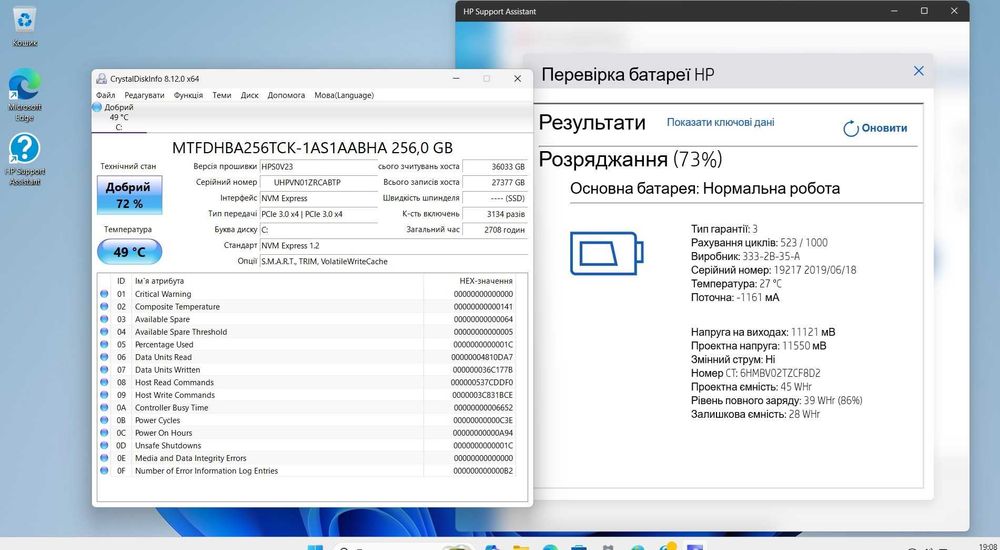Click the Available Spare row status circle

pyautogui.click(x=104, y=319)
